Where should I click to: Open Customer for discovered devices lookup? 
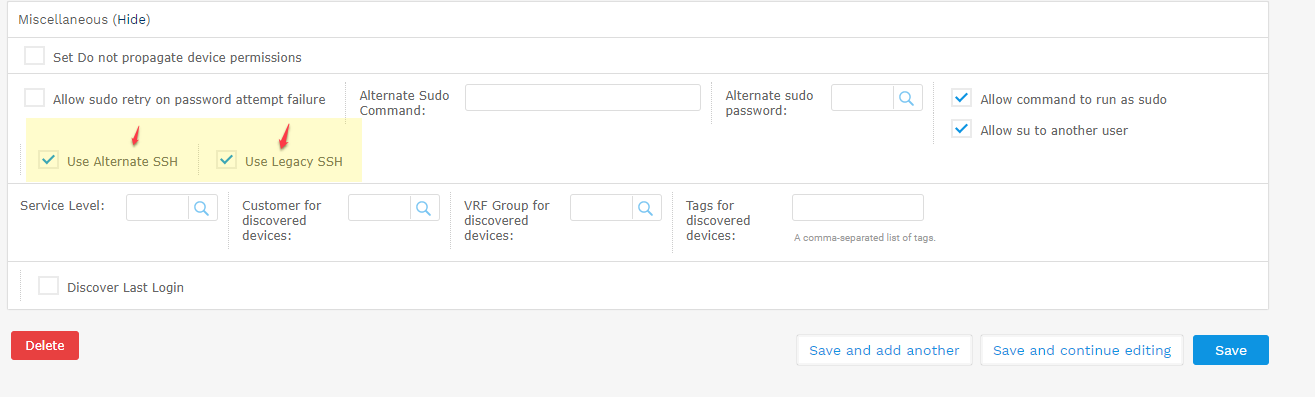point(424,208)
